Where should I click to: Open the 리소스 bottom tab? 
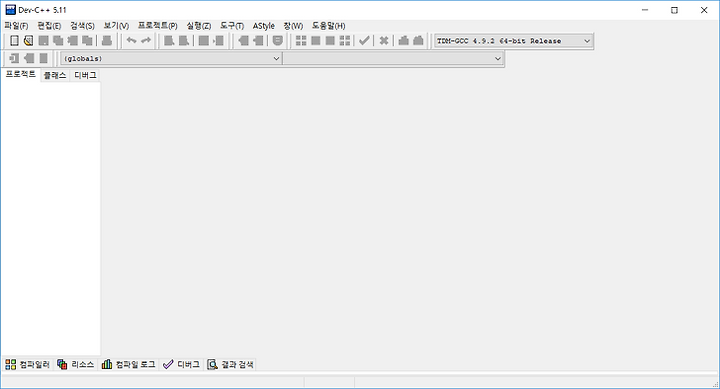click(x=76, y=364)
